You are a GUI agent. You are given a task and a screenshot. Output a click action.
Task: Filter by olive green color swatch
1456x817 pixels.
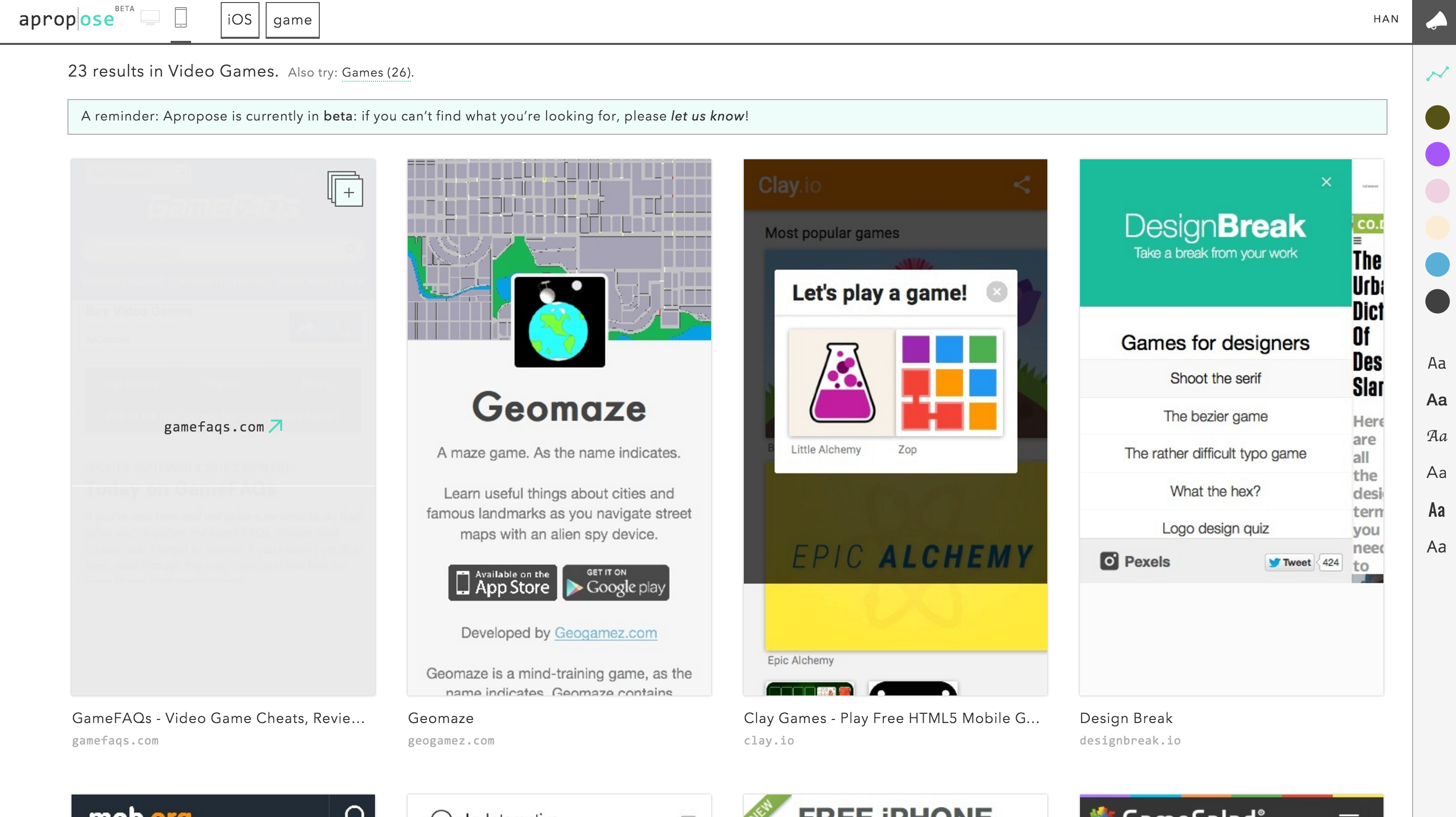(x=1437, y=117)
